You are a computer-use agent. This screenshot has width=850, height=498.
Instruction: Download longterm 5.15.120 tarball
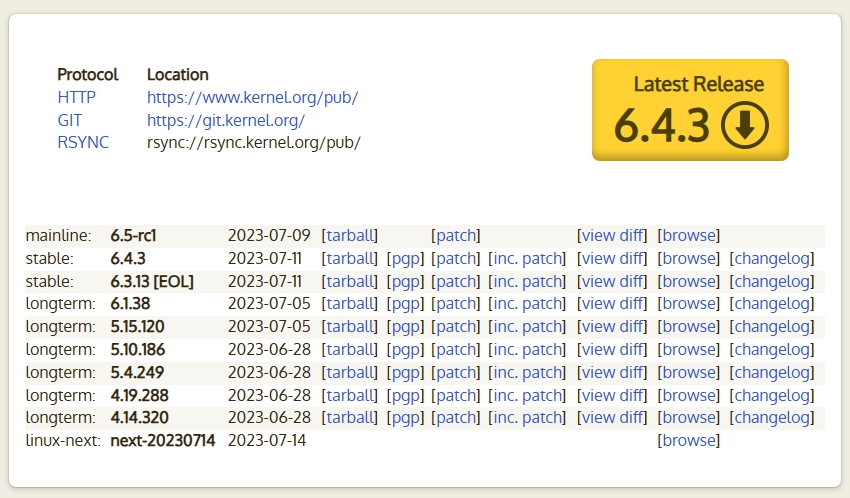(x=350, y=327)
